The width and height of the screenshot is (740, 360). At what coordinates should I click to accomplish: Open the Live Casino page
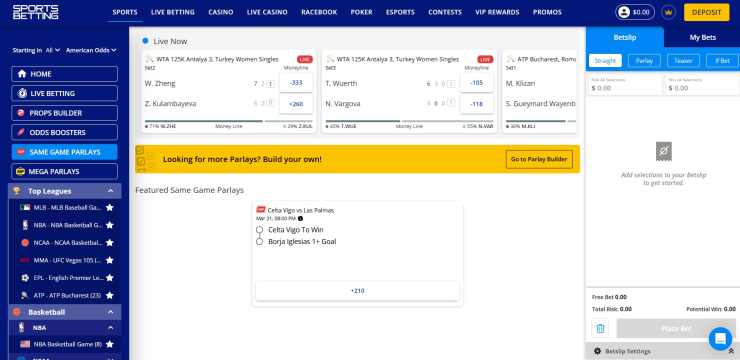tap(267, 12)
